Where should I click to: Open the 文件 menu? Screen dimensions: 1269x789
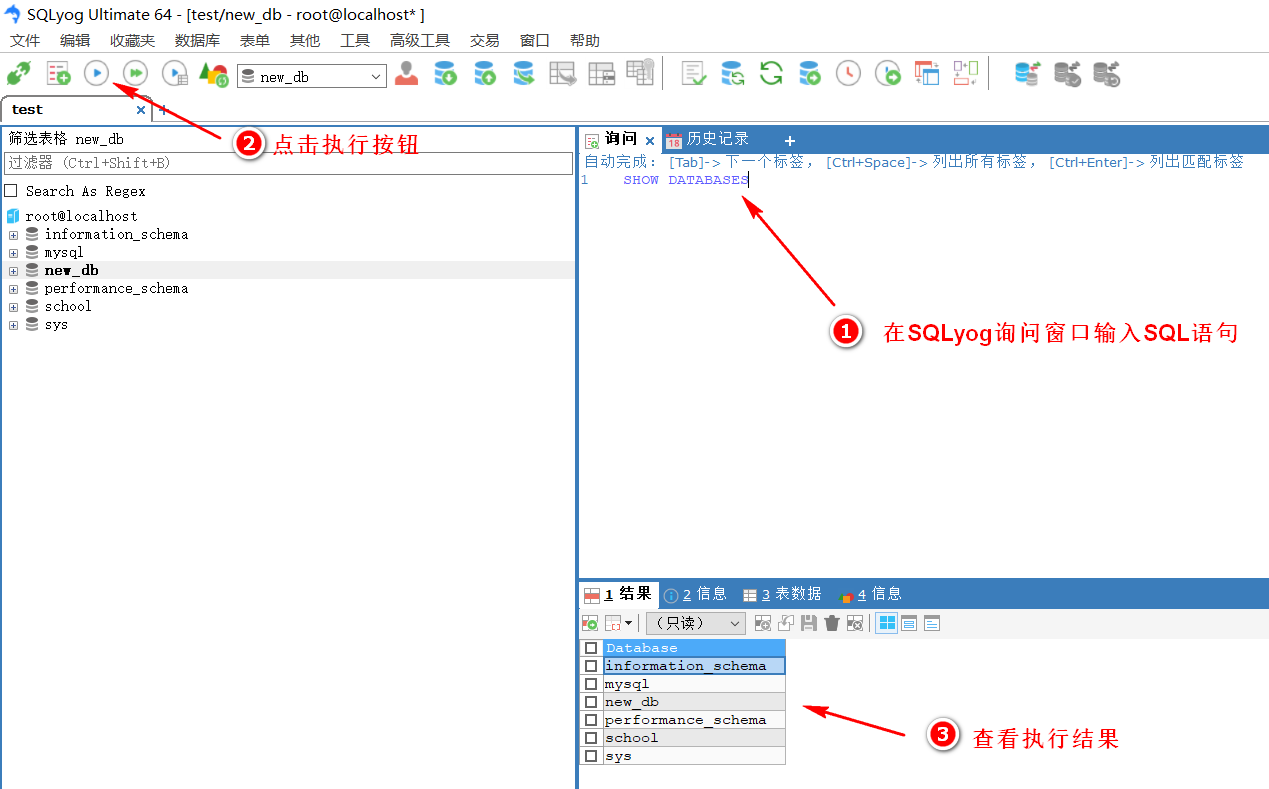[x=25, y=40]
